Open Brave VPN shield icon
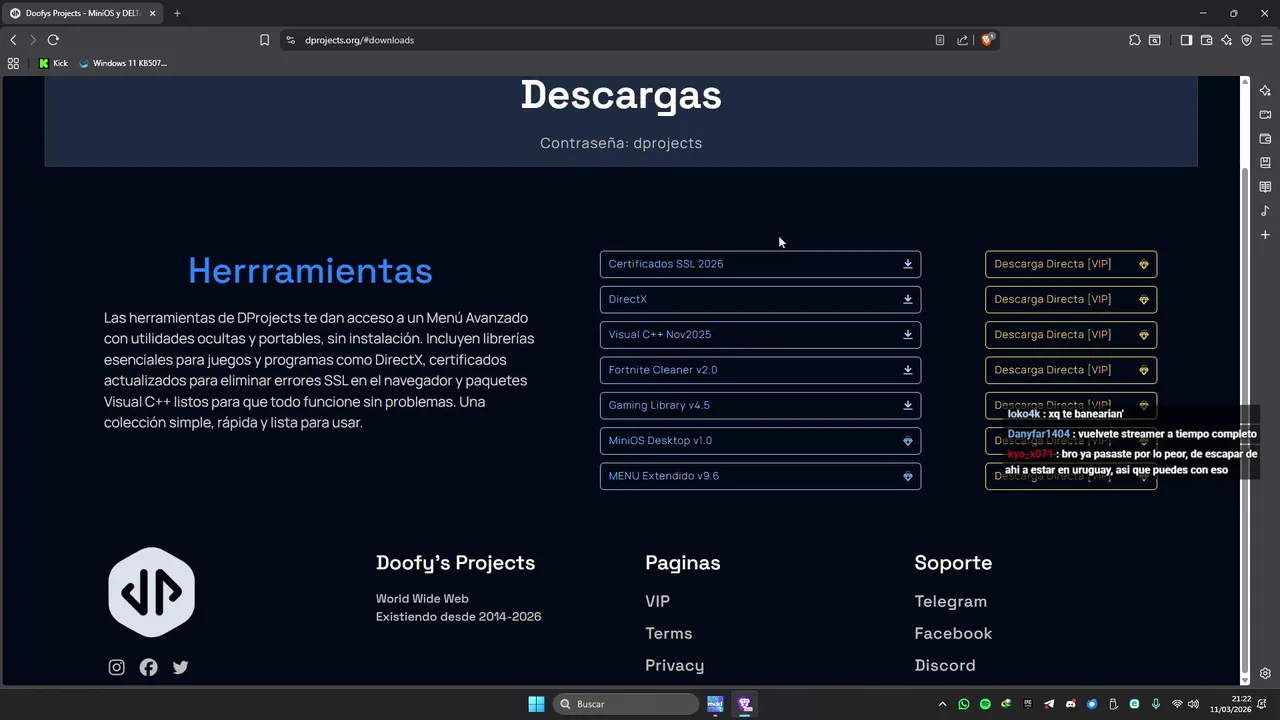1280x720 pixels. click(1246, 40)
